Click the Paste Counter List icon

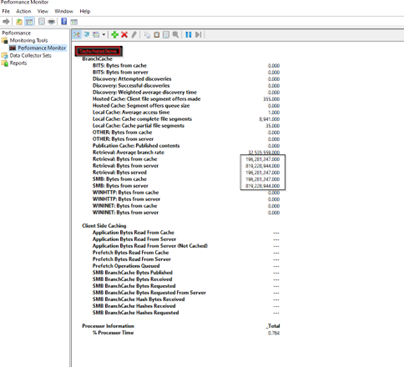156,35
